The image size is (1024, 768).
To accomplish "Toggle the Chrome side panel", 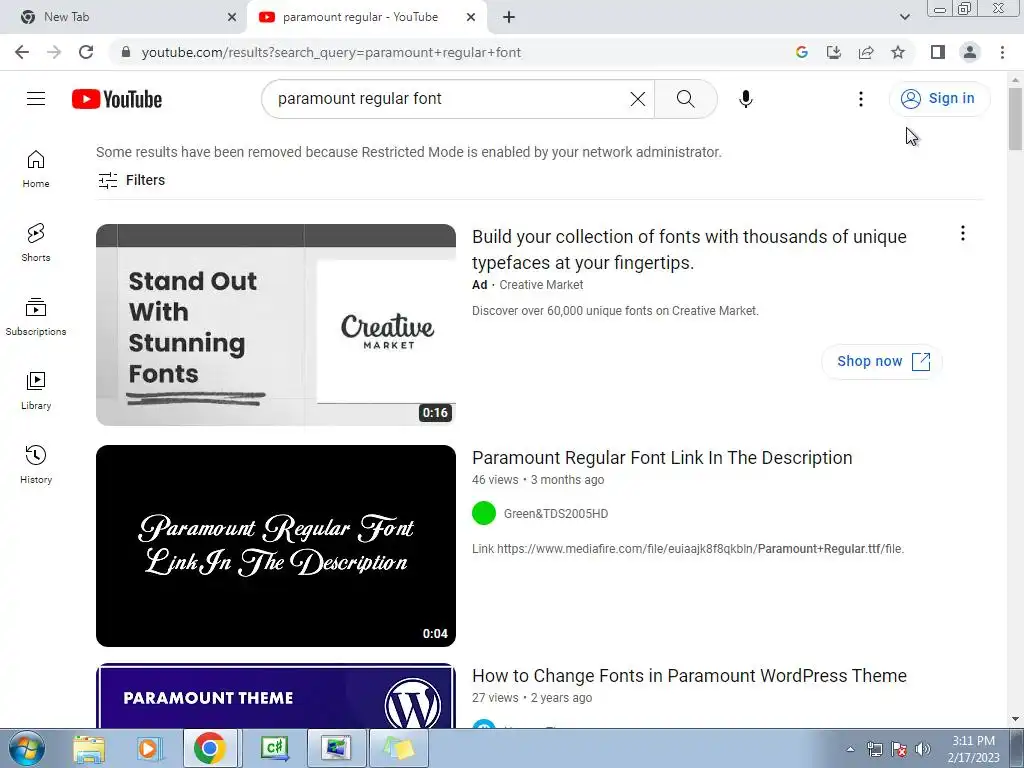I will 938,52.
